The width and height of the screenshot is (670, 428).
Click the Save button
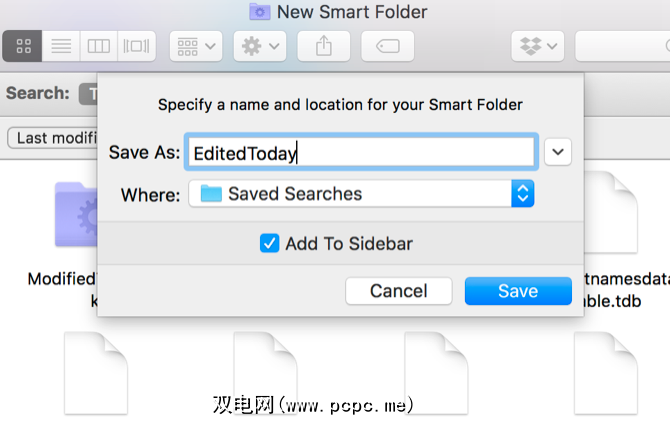pyautogui.click(x=518, y=291)
